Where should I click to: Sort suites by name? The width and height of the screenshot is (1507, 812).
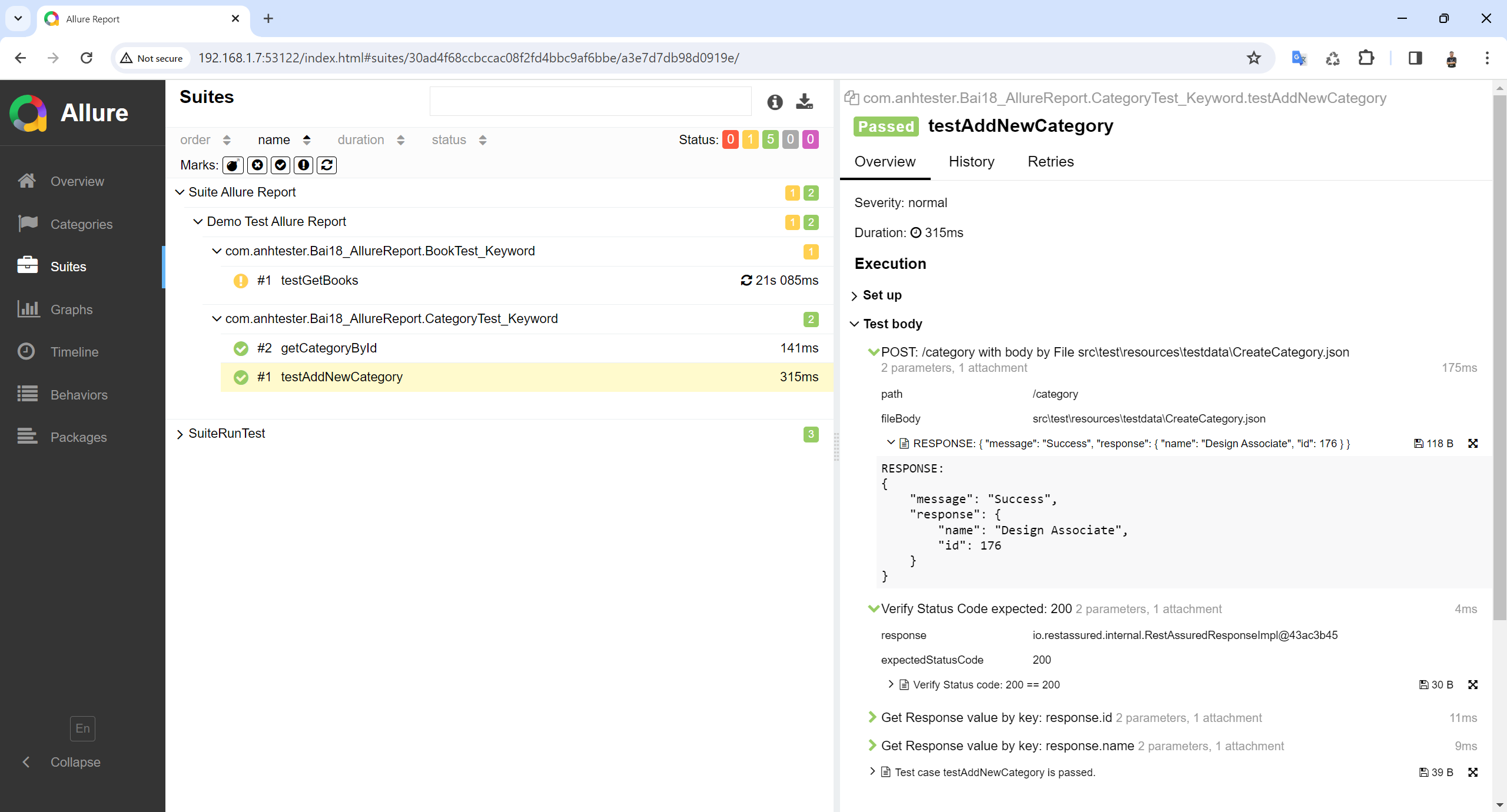click(284, 140)
